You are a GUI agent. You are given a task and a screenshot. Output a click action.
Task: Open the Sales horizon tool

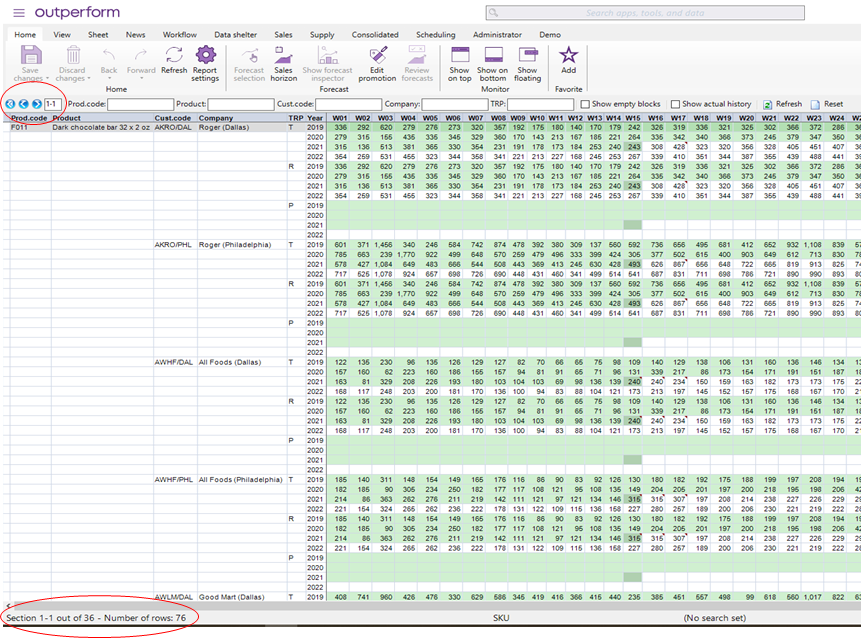point(284,56)
